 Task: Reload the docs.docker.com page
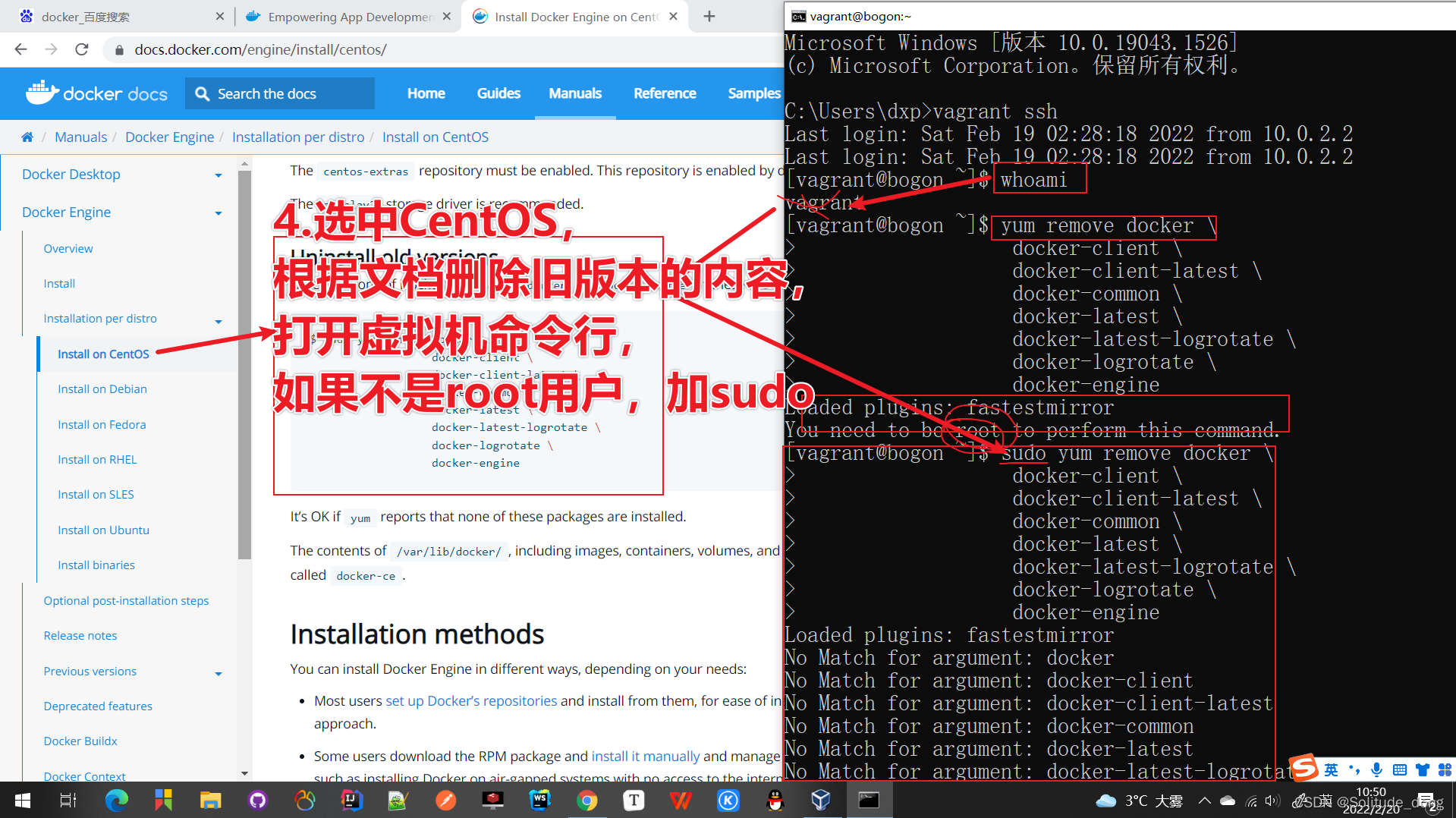coord(82,49)
